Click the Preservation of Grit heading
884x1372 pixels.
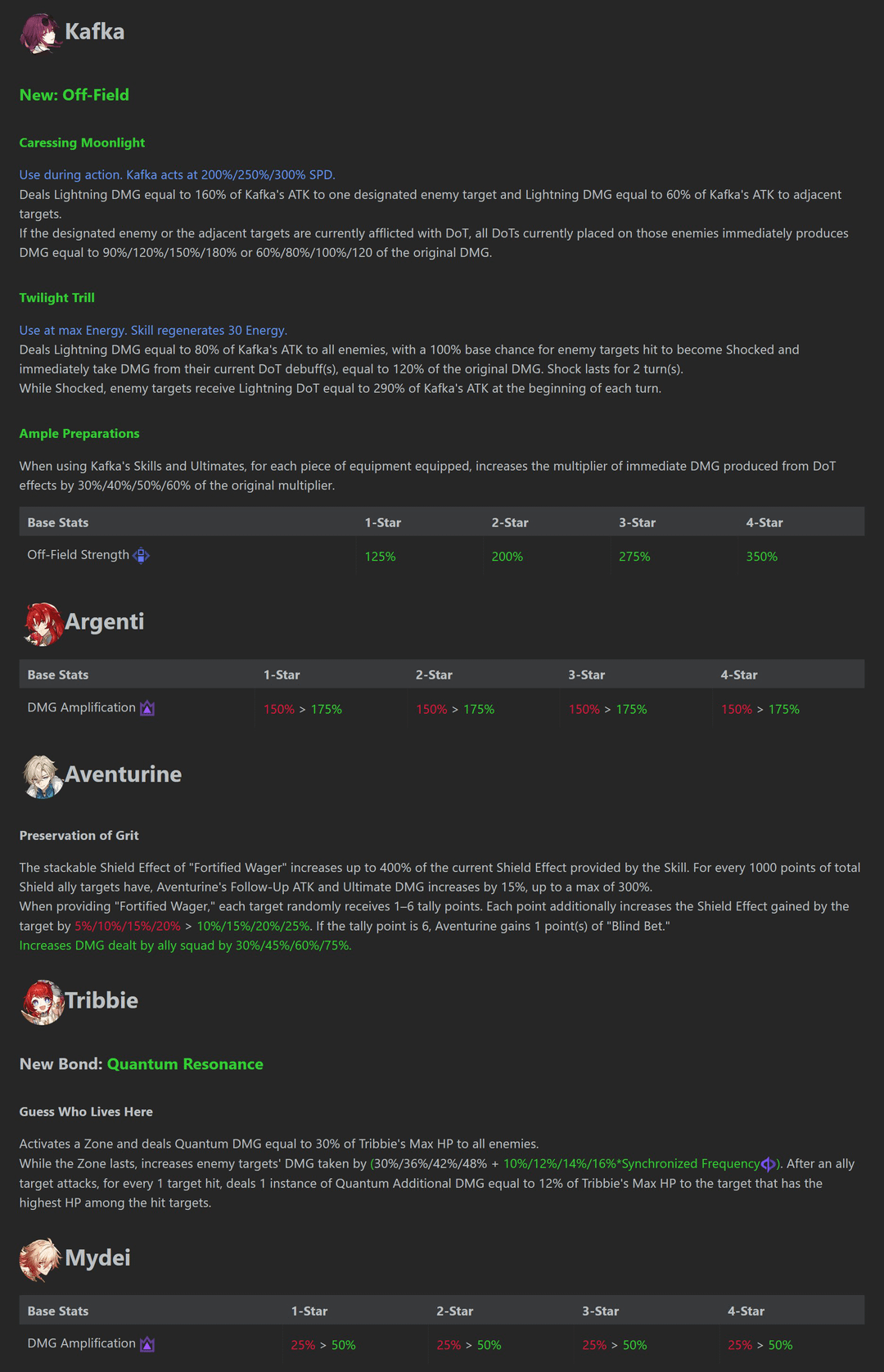(79, 836)
